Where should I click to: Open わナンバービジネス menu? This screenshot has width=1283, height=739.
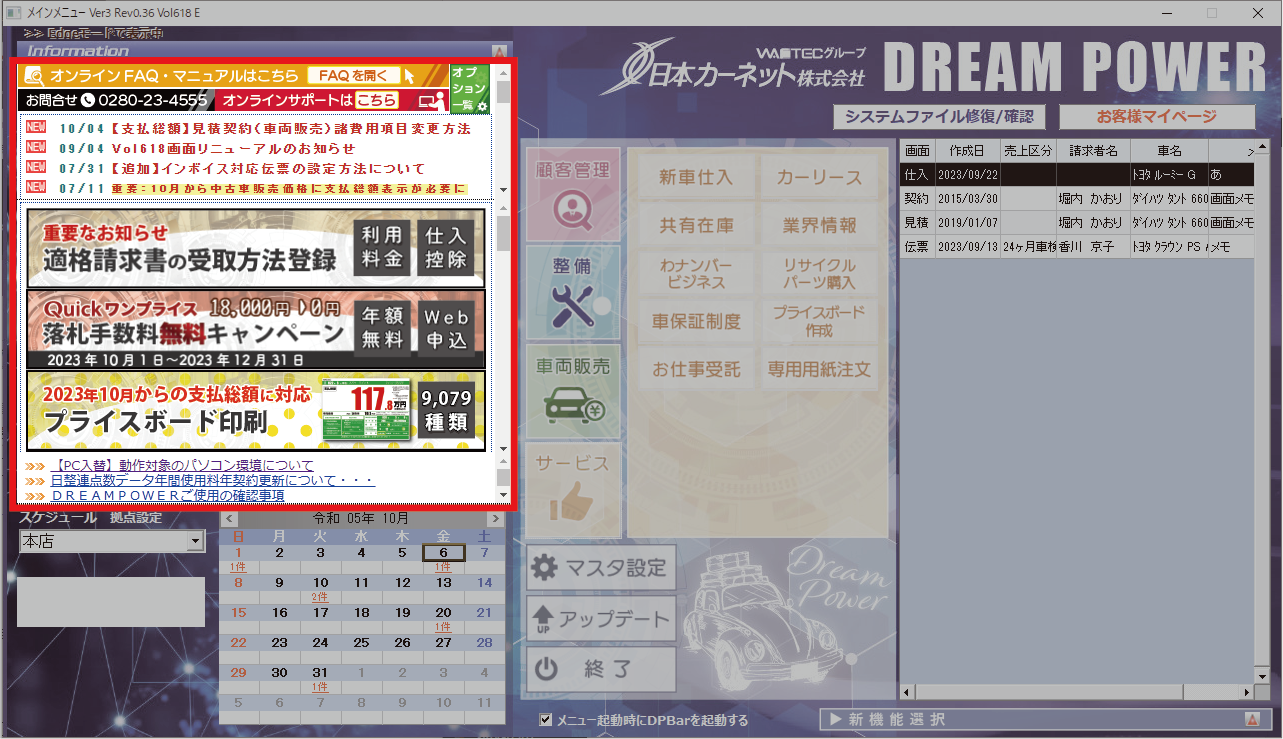coord(696,274)
